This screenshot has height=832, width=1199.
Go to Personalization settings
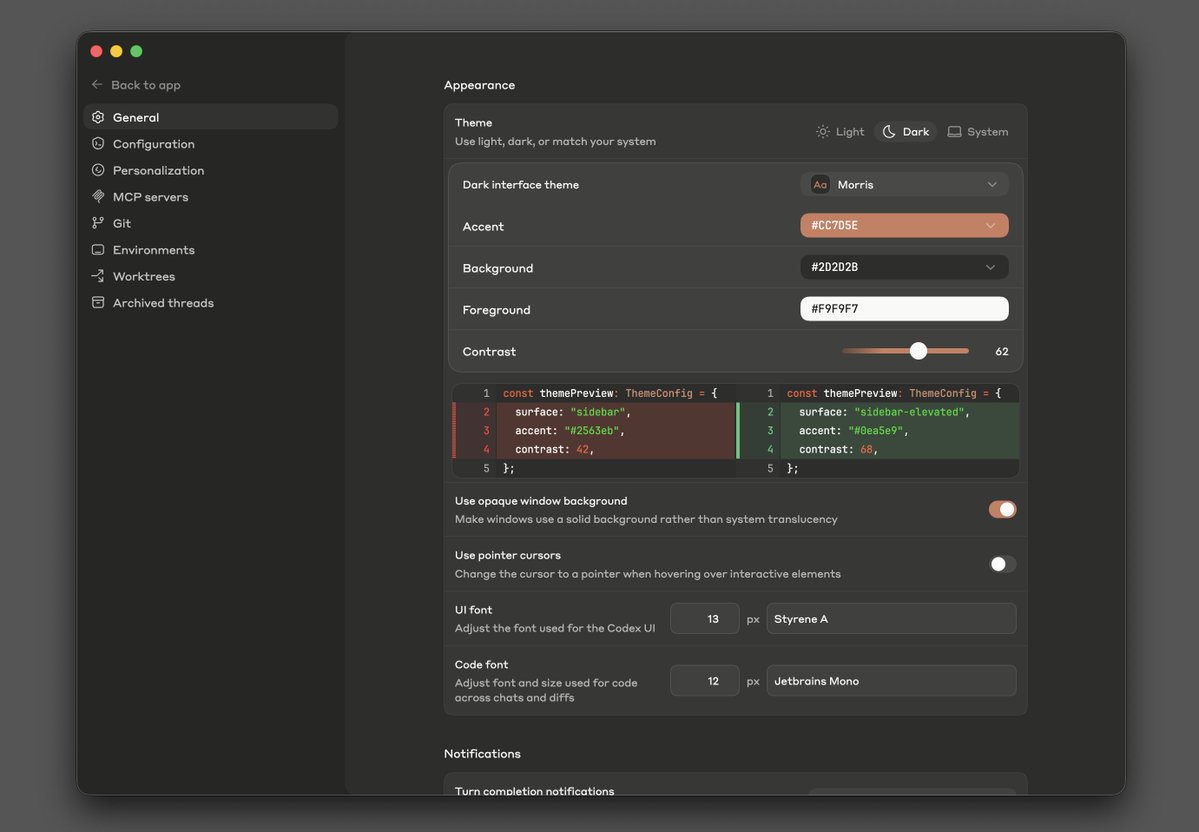(211, 170)
